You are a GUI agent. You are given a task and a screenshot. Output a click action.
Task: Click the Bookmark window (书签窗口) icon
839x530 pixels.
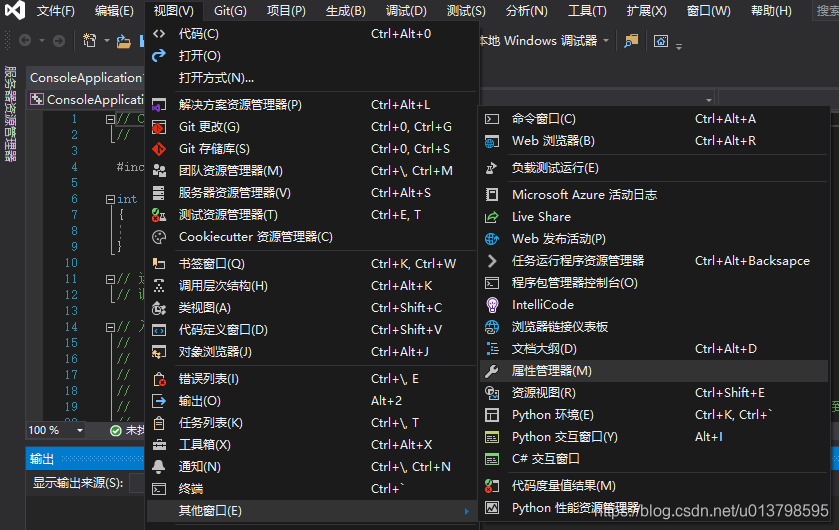pyautogui.click(x=159, y=264)
